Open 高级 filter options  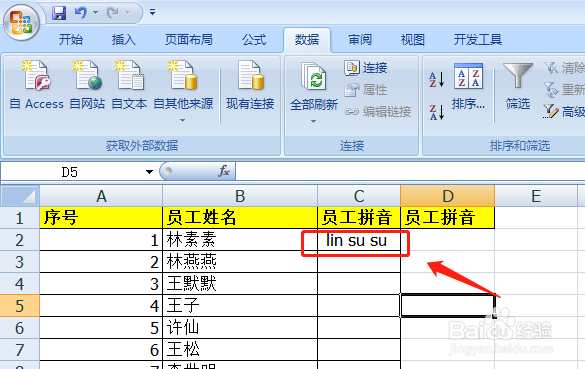[564, 111]
